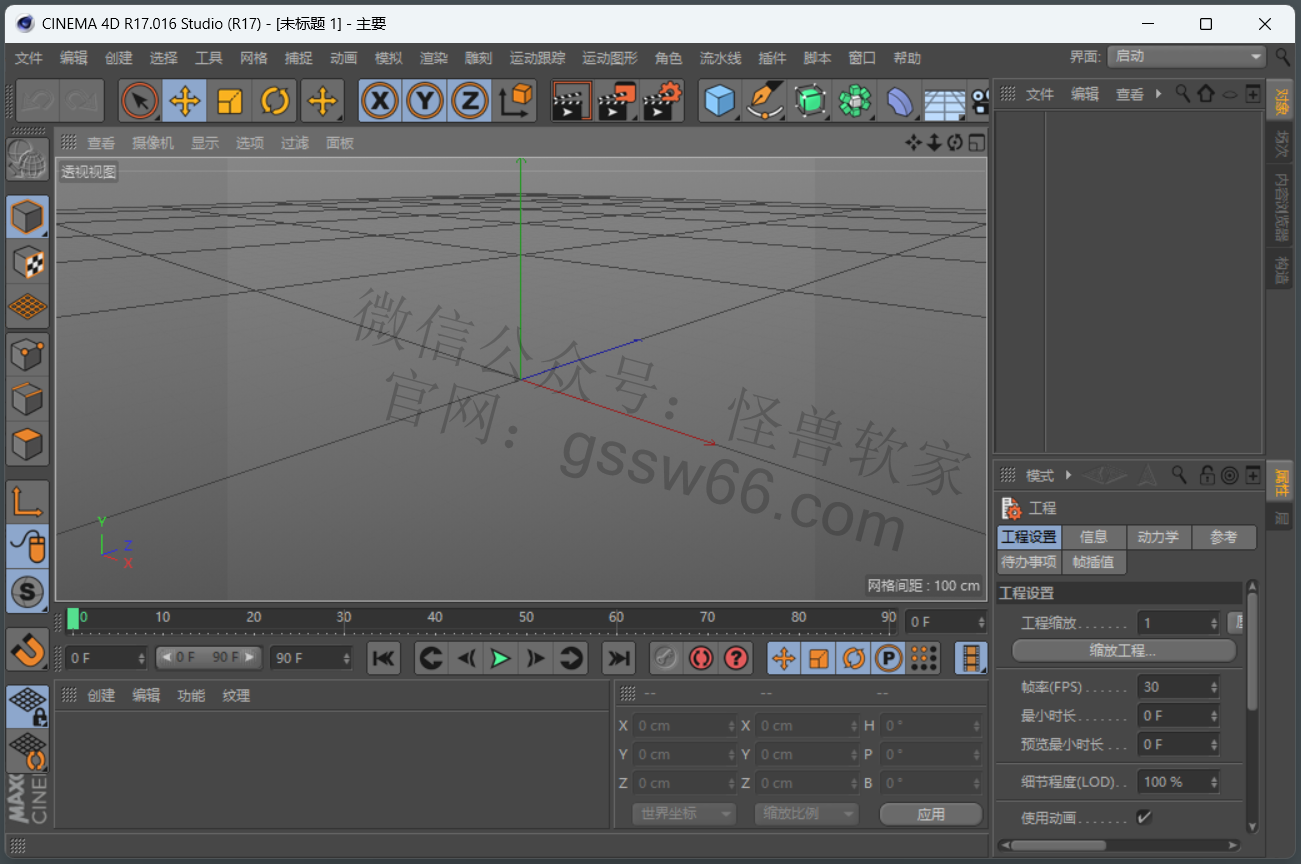The width and height of the screenshot is (1301, 864).
Task: Switch to the 动力学 tab
Action: [x=1158, y=537]
